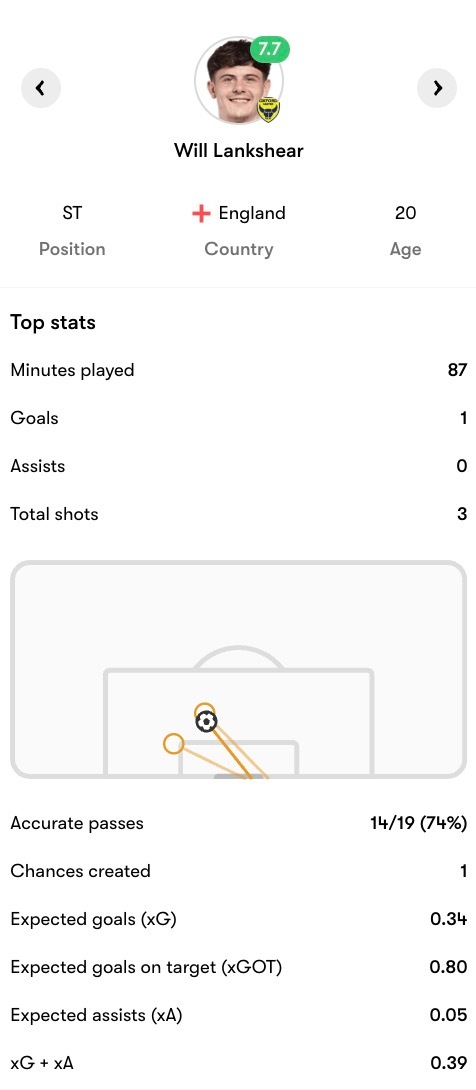Screen dimensions: 476x1090
Task: Click the Oxford United club crest
Action: point(268,110)
